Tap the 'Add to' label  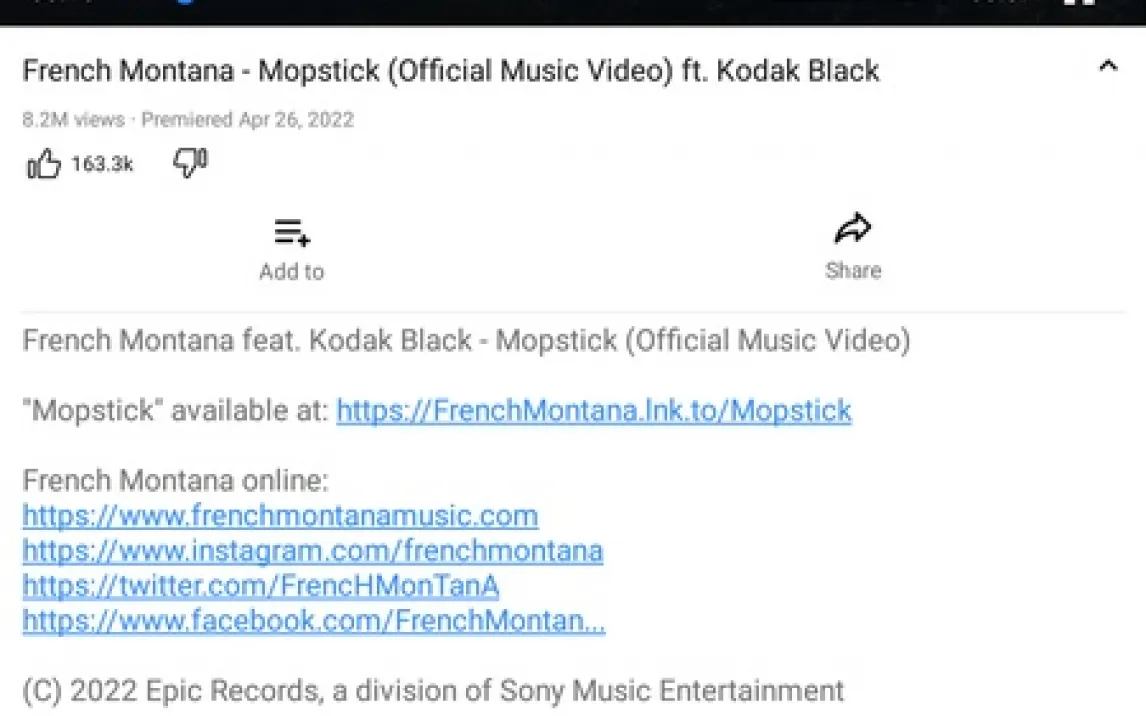coord(292,271)
